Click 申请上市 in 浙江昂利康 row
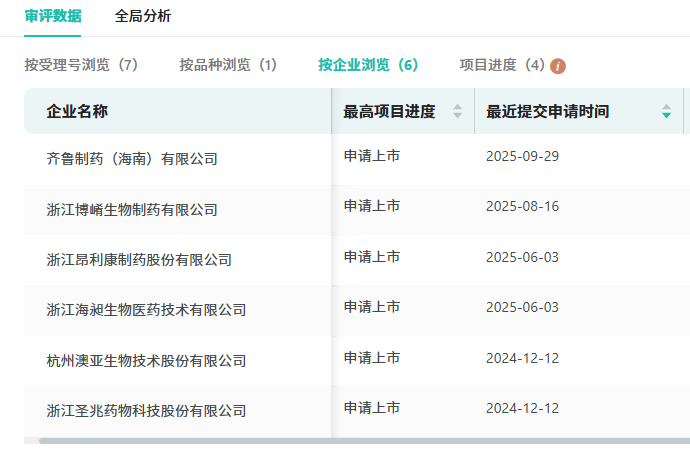690x455 pixels. tap(372, 257)
